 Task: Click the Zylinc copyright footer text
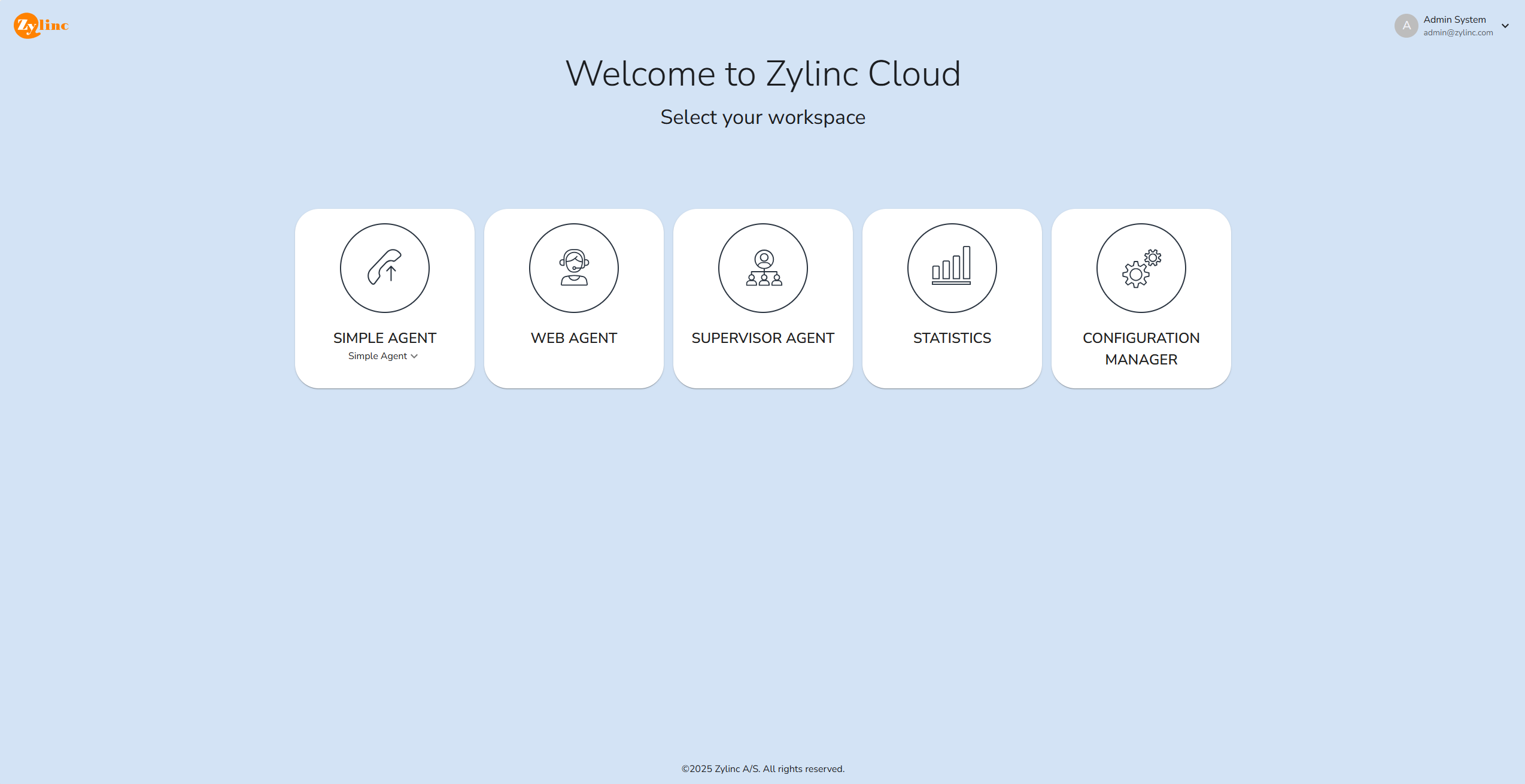click(x=762, y=769)
